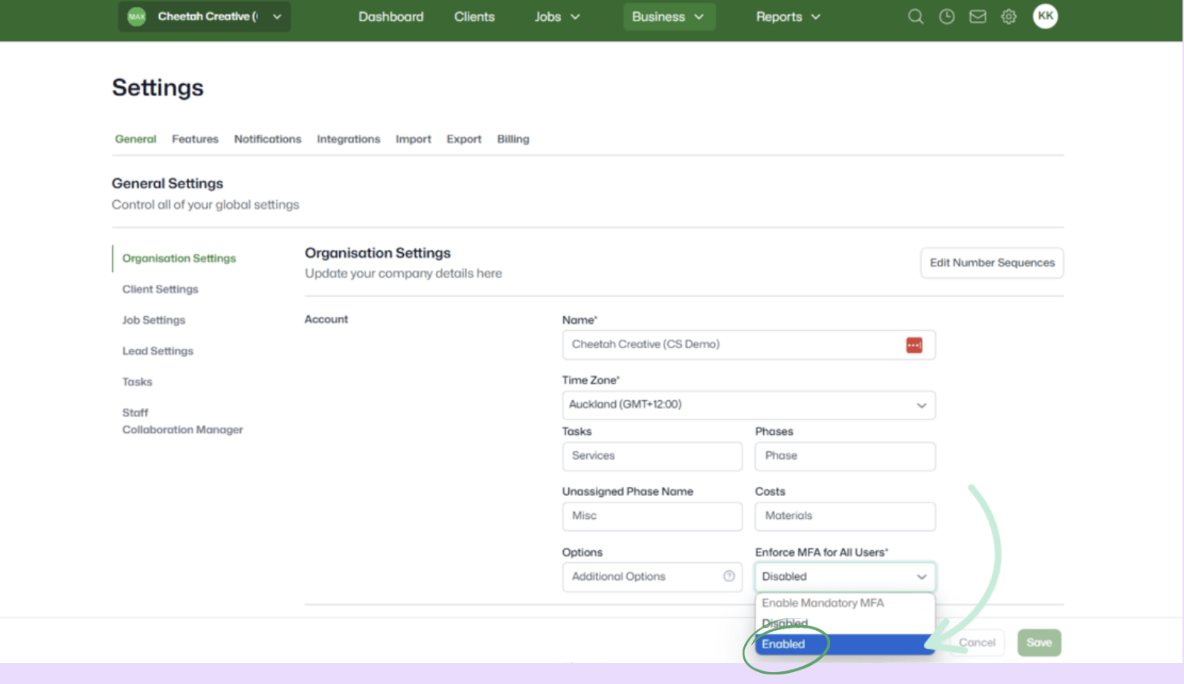Open the Cheetah Creative company switcher

(x=204, y=16)
